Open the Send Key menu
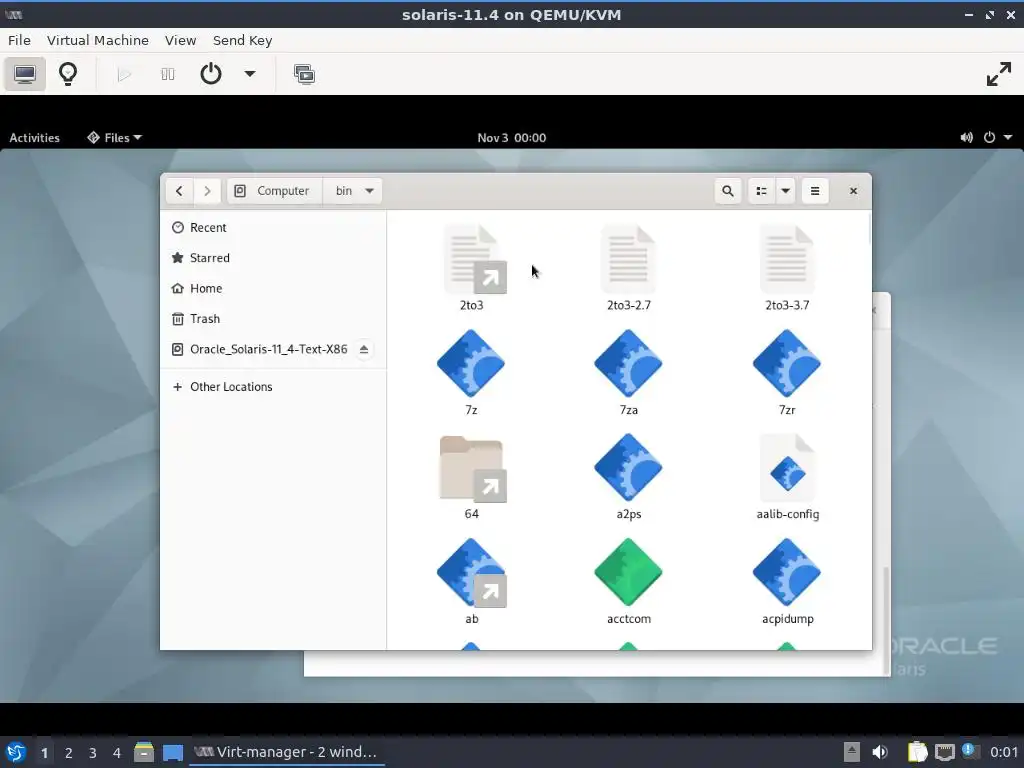 tap(242, 40)
